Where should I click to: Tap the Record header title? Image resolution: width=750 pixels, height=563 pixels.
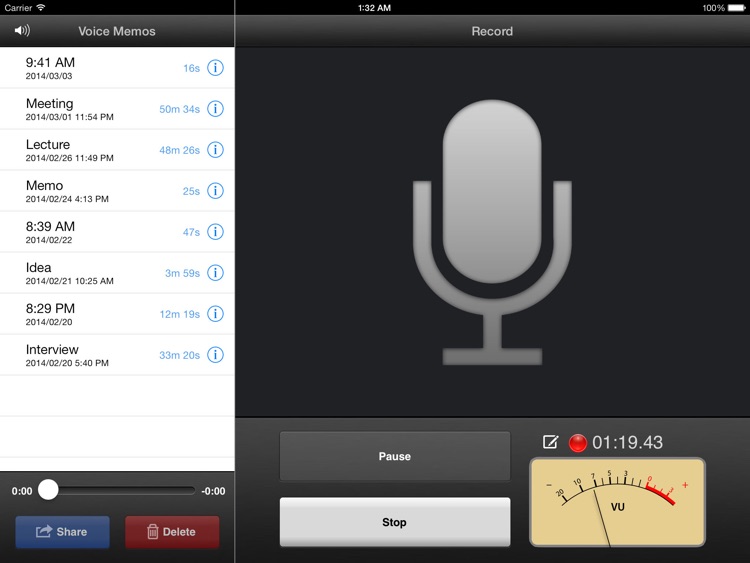point(492,31)
